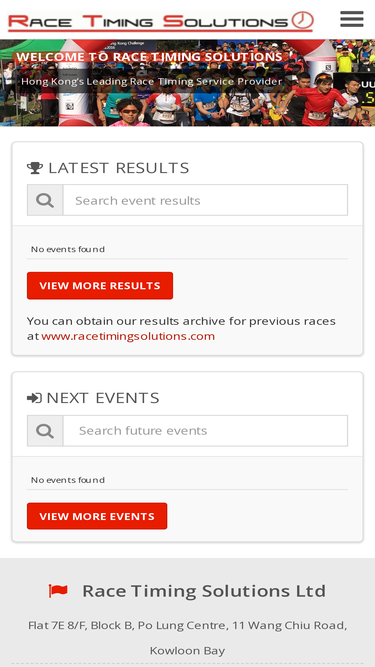Click the No events found row under Latest Results
375x667 pixels.
tap(188, 249)
